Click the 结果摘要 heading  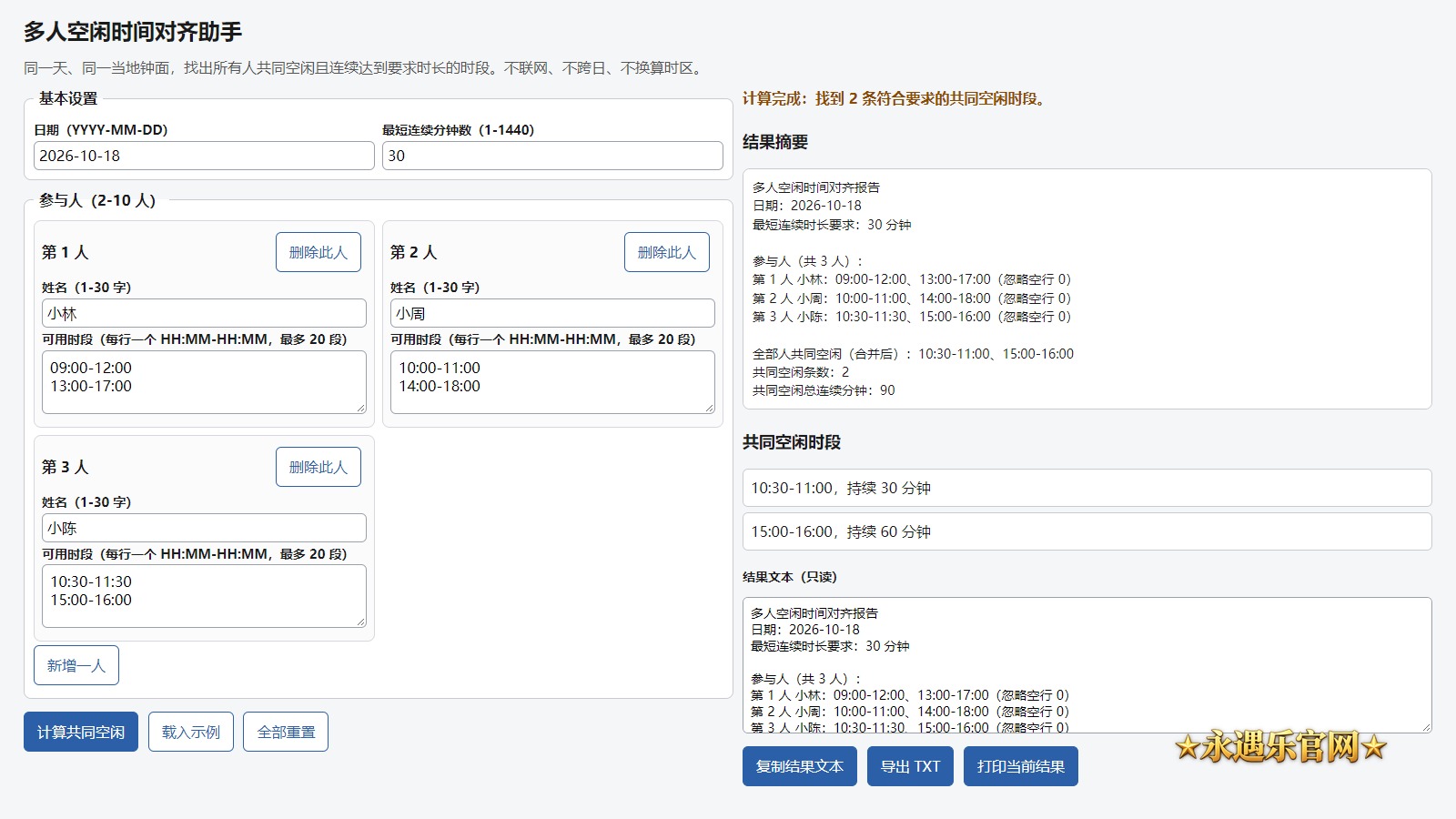(775, 142)
